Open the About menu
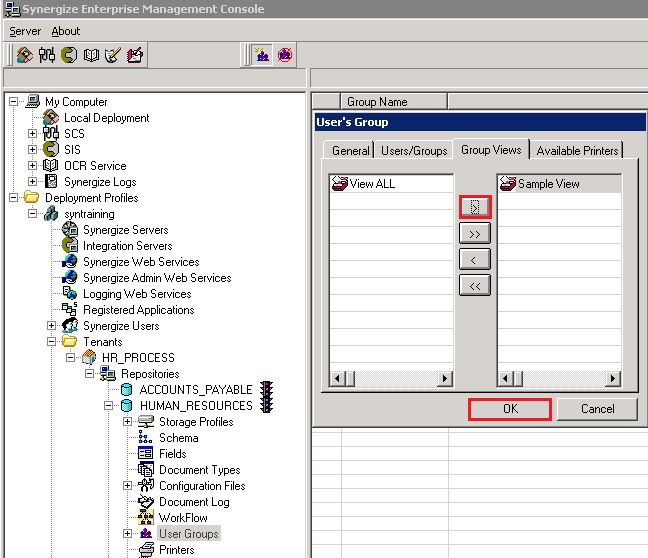This screenshot has height=558, width=648. click(x=65, y=31)
